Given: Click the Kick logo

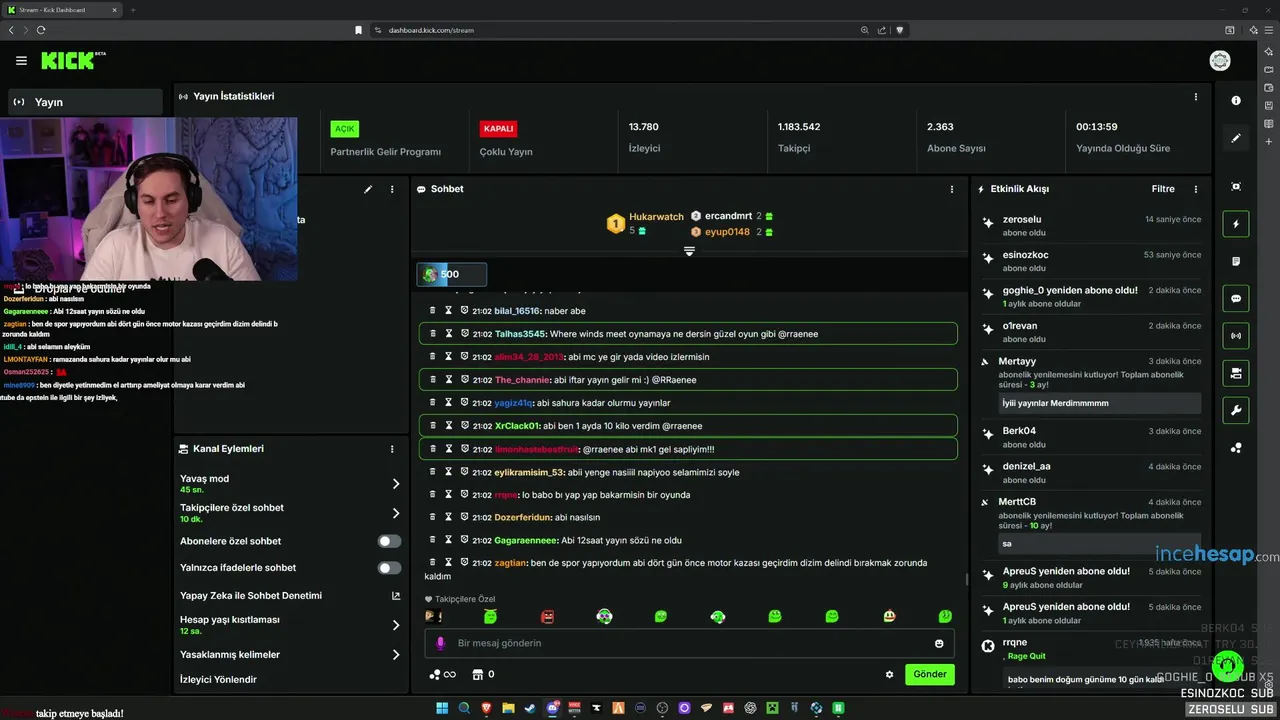Looking at the screenshot, I should click(x=73, y=61).
